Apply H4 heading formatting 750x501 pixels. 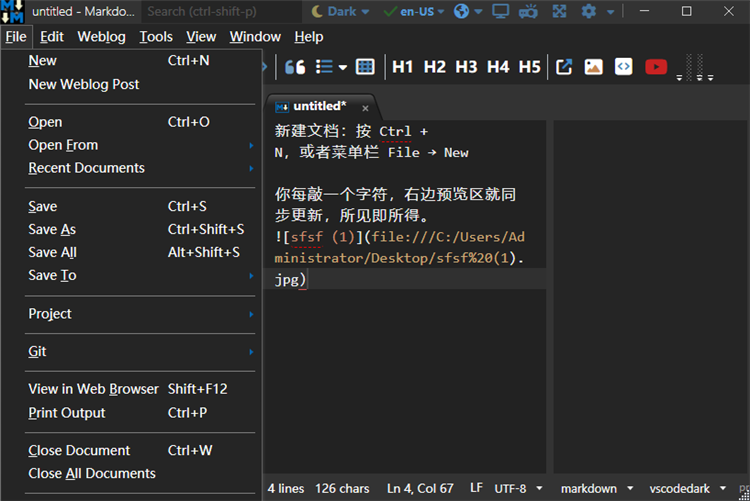click(497, 67)
